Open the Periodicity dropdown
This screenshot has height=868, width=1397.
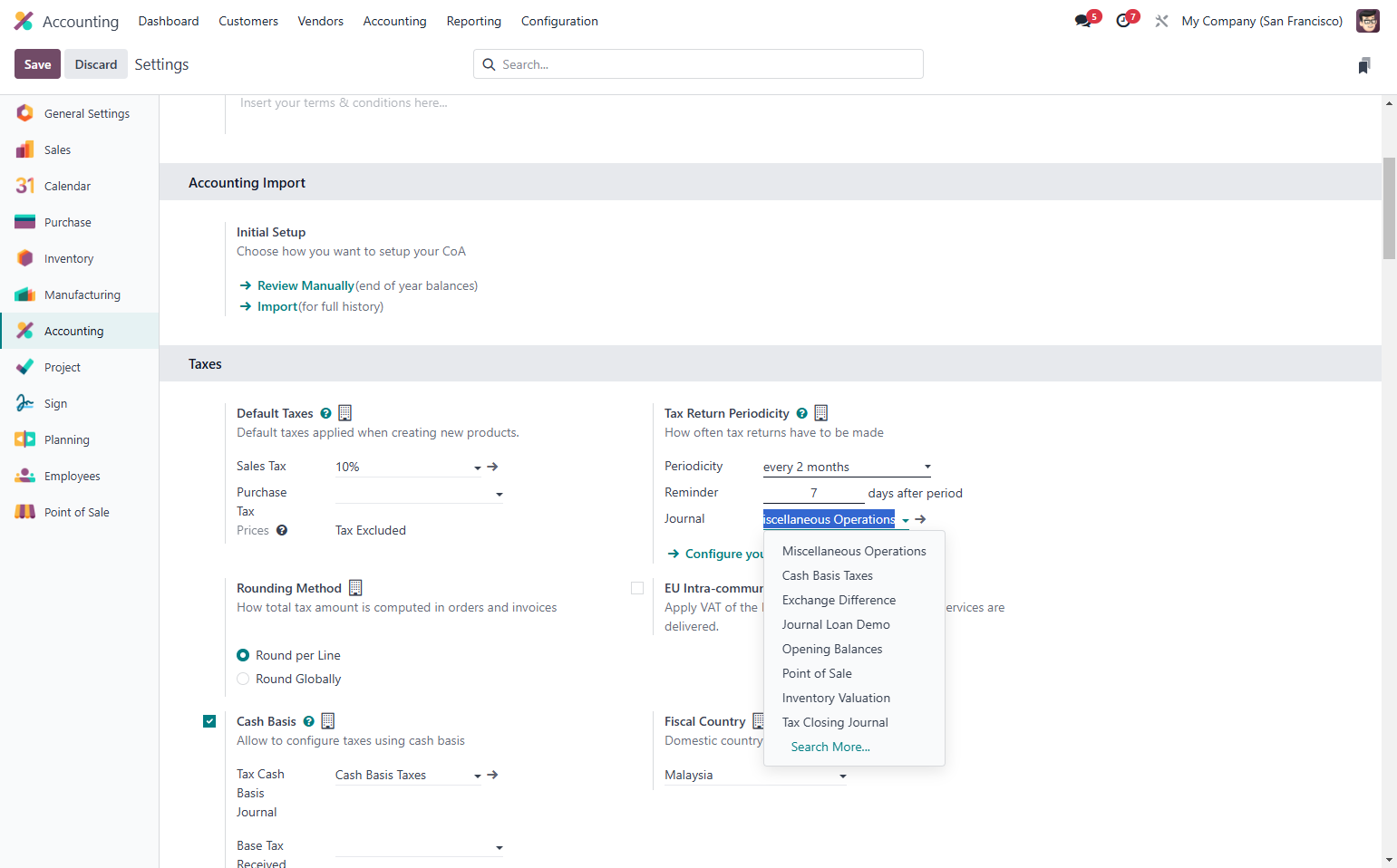847,467
